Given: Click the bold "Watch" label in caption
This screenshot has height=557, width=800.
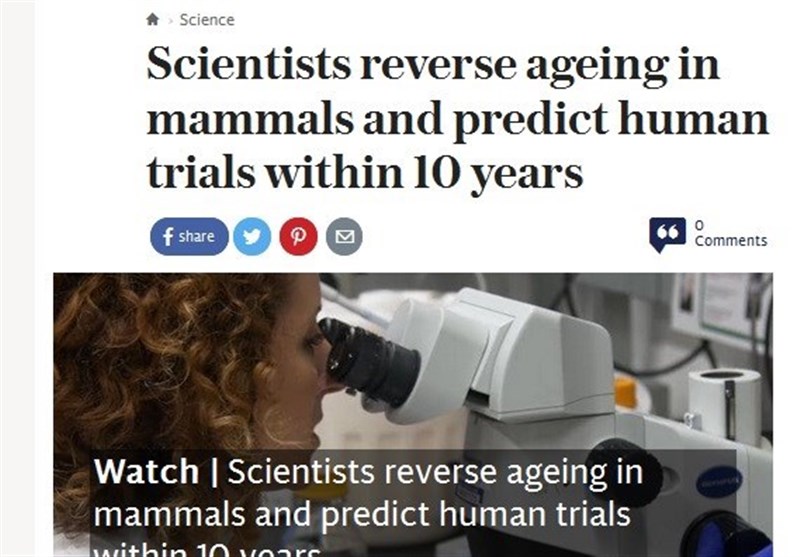Looking at the screenshot, I should (148, 473).
